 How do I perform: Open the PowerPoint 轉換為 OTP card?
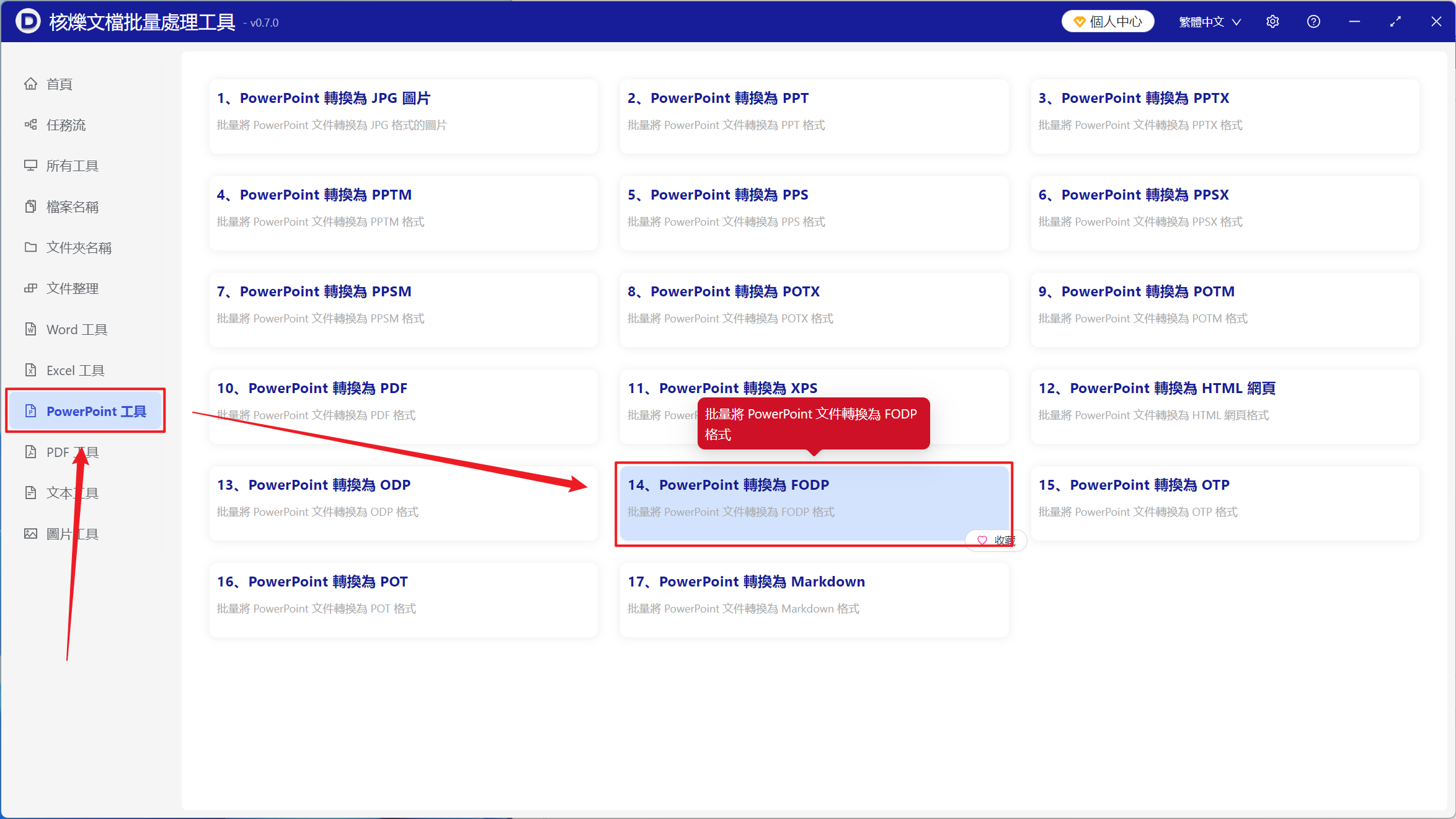1225,503
